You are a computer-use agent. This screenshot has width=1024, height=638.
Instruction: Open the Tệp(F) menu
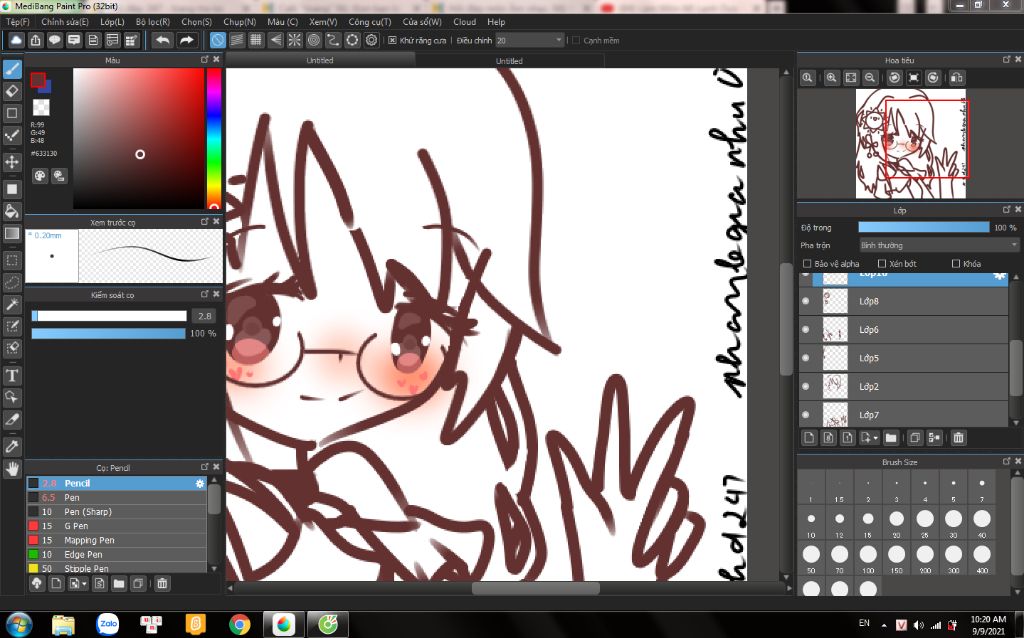18,22
